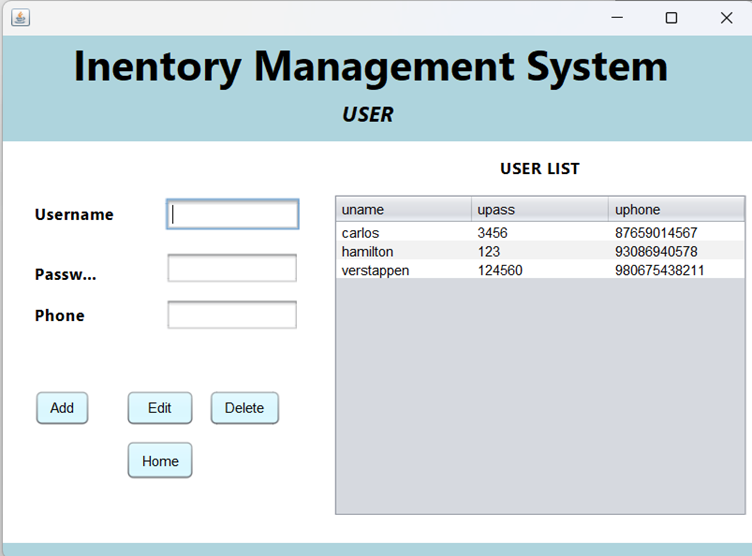Select the Phone input field
This screenshot has height=556, width=752.
point(232,315)
